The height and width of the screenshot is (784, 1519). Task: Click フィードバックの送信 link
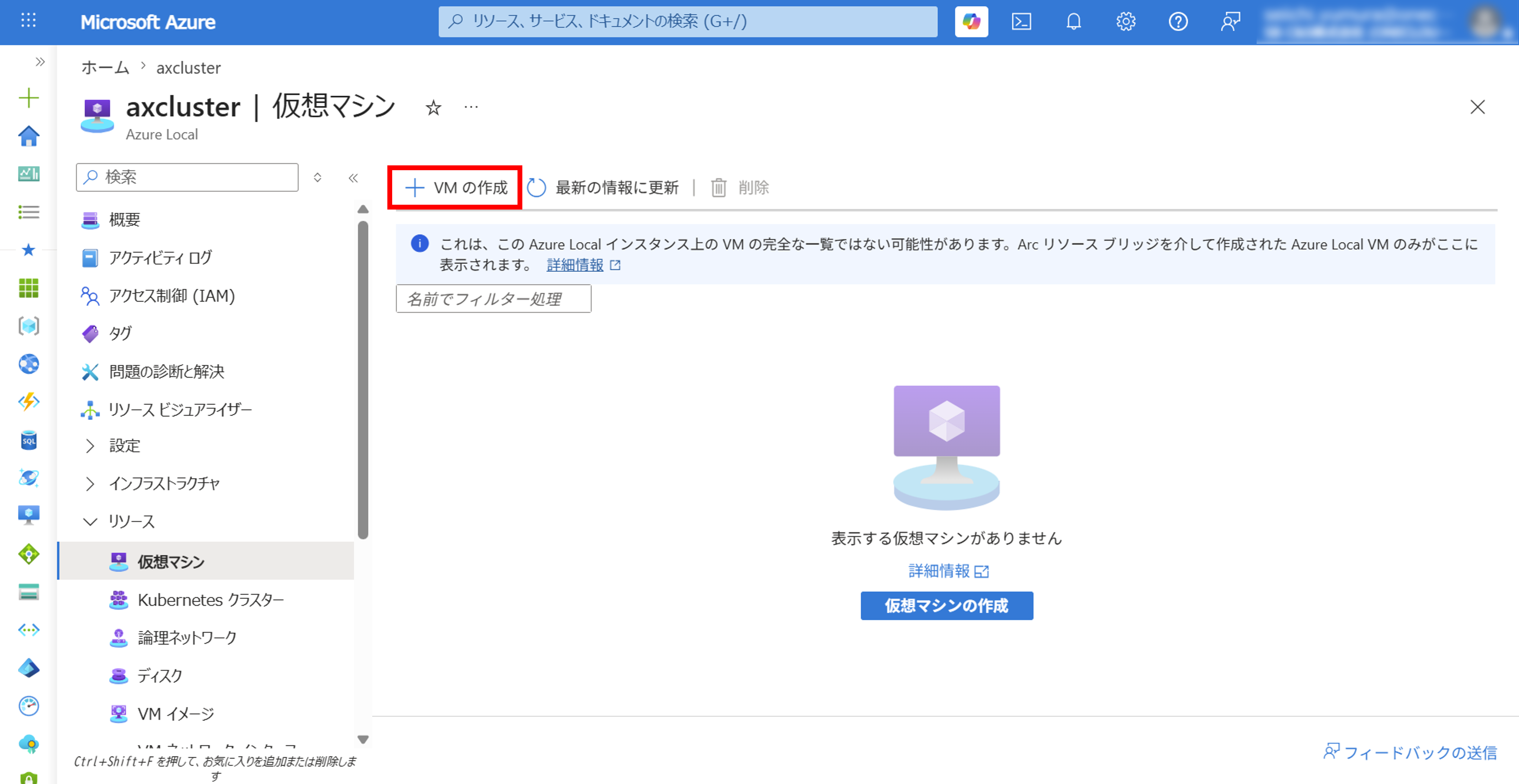[x=1410, y=752]
